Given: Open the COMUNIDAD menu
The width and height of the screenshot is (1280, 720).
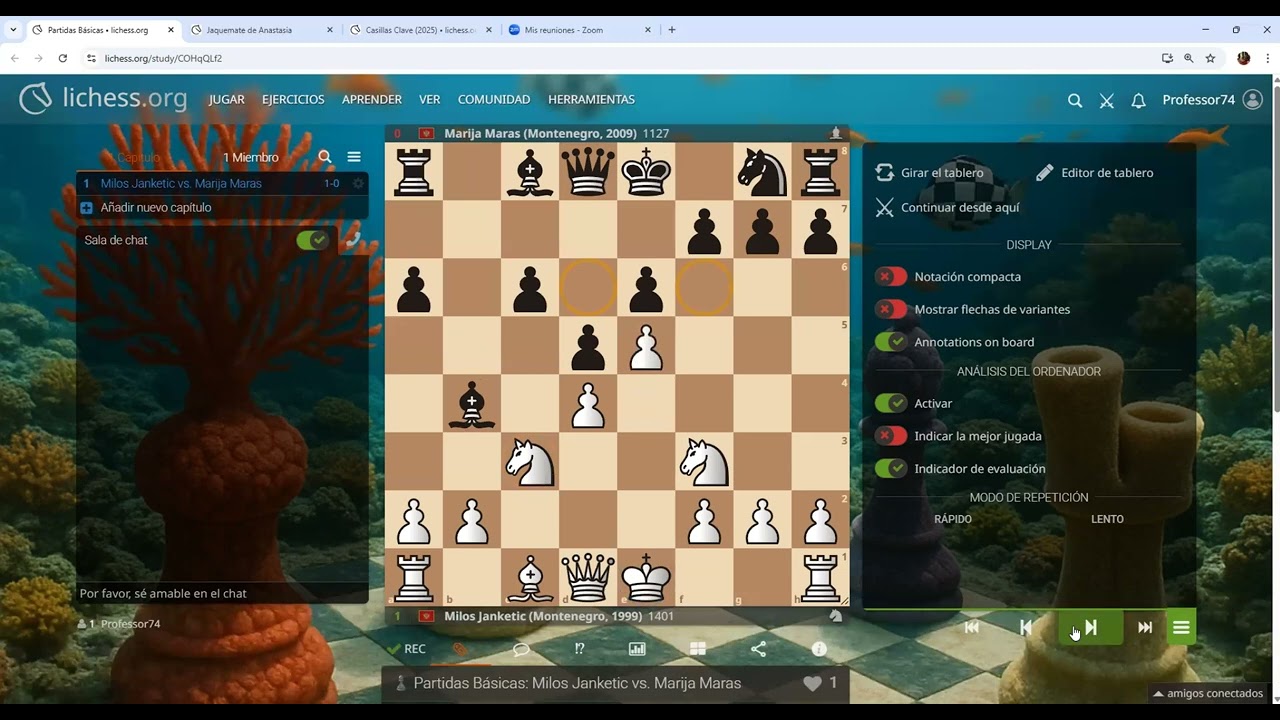Looking at the screenshot, I should coord(494,100).
